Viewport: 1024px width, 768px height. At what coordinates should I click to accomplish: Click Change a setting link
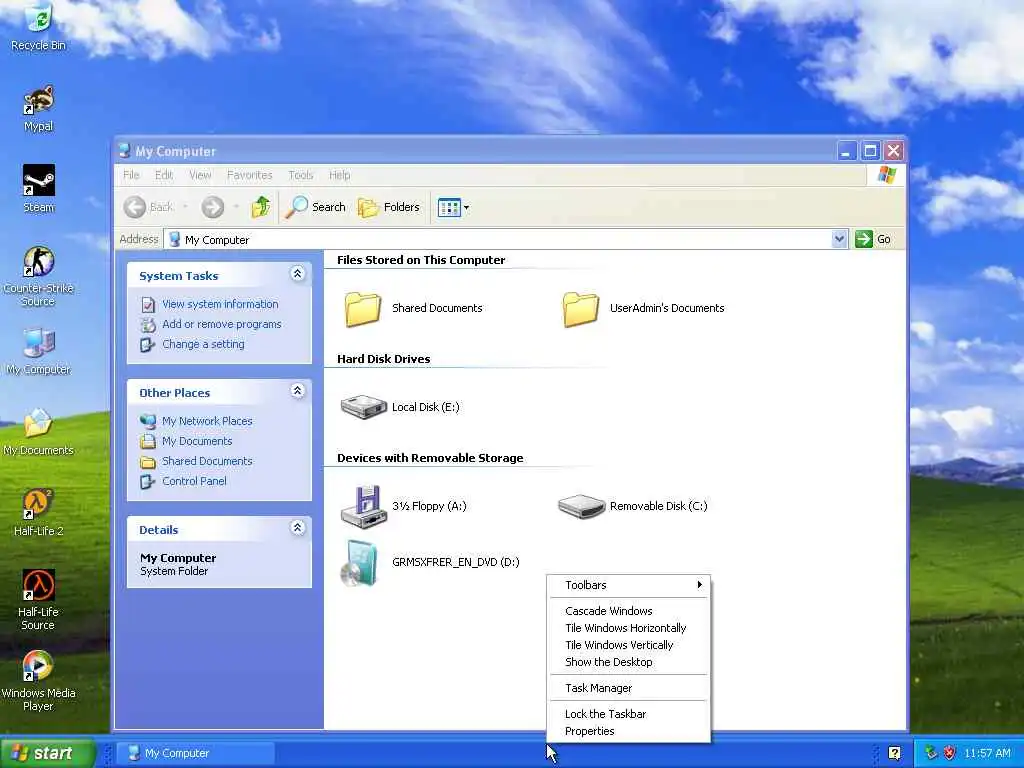[x=203, y=344]
